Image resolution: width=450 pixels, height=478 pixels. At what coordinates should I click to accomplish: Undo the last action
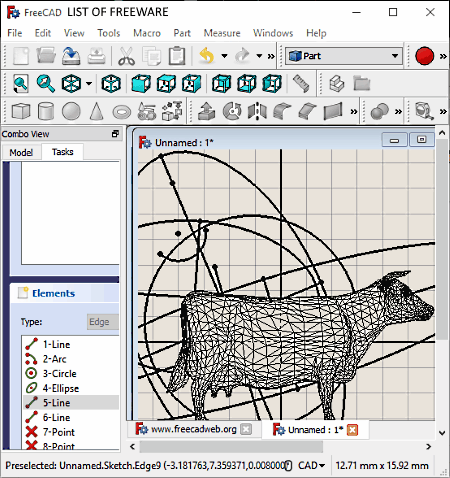(x=207, y=56)
